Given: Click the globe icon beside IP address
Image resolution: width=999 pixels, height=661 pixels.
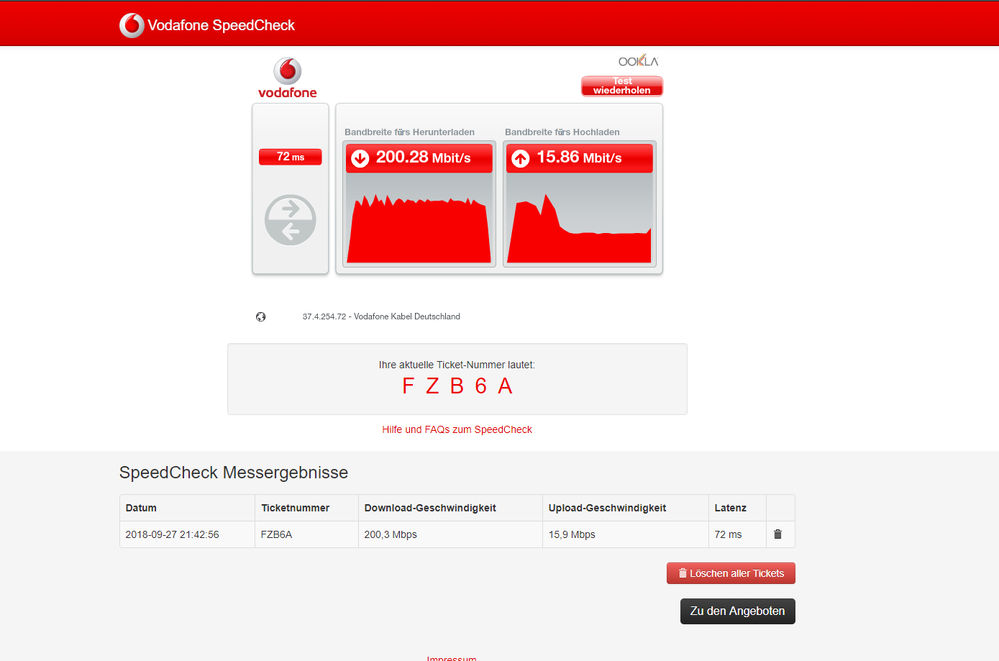Looking at the screenshot, I should (x=261, y=317).
